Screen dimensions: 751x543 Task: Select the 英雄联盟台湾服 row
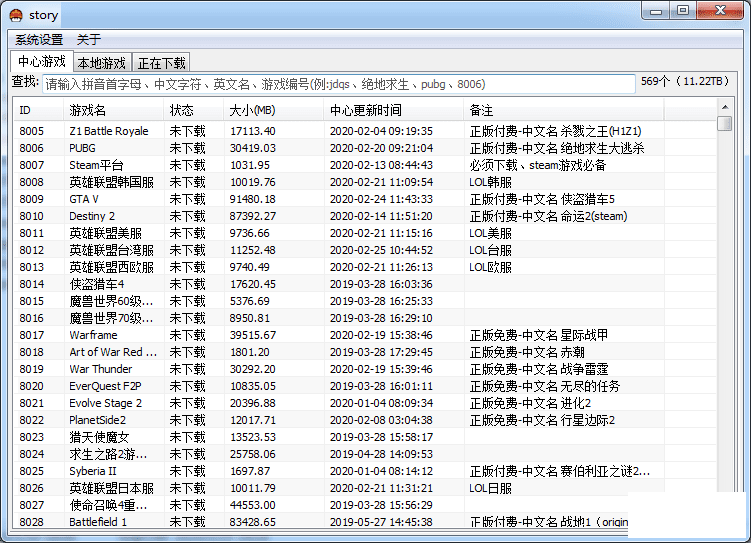tap(364, 250)
